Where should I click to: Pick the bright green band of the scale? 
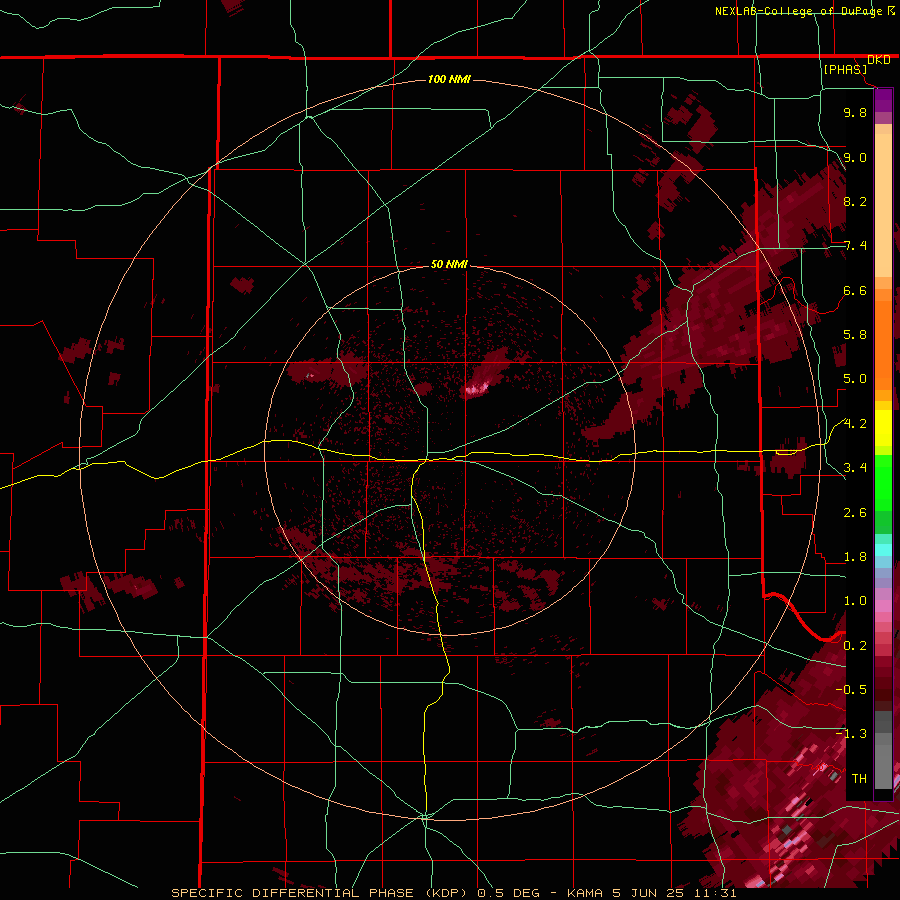[883, 482]
